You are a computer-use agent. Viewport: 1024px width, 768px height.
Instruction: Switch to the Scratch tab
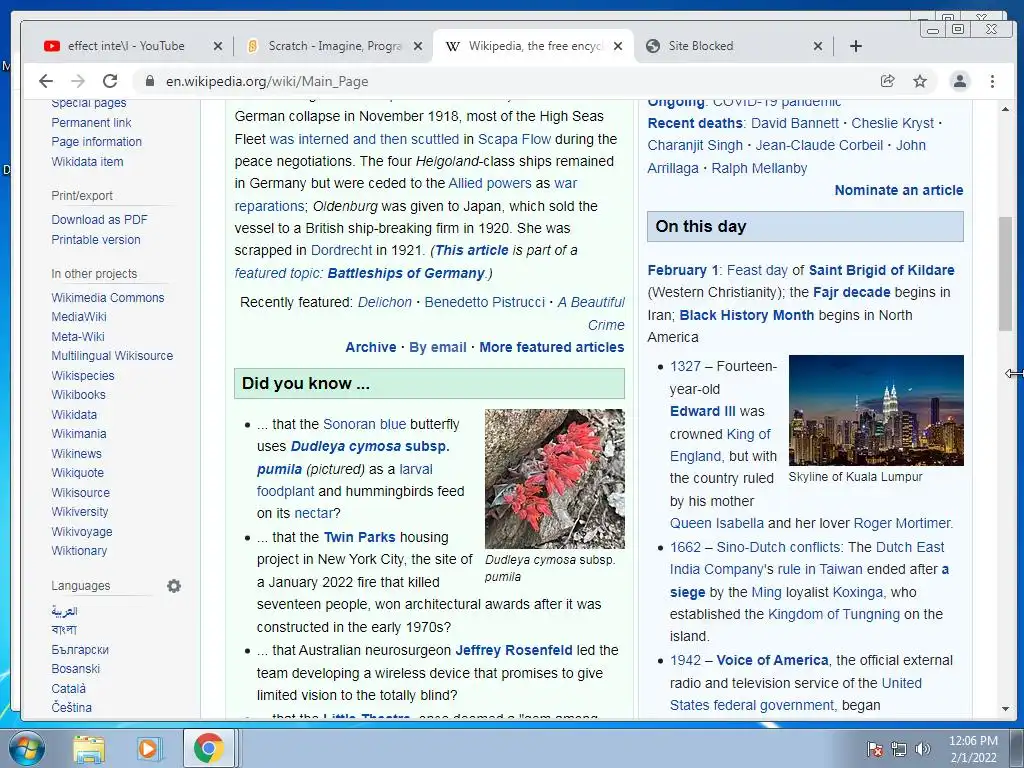(x=333, y=46)
